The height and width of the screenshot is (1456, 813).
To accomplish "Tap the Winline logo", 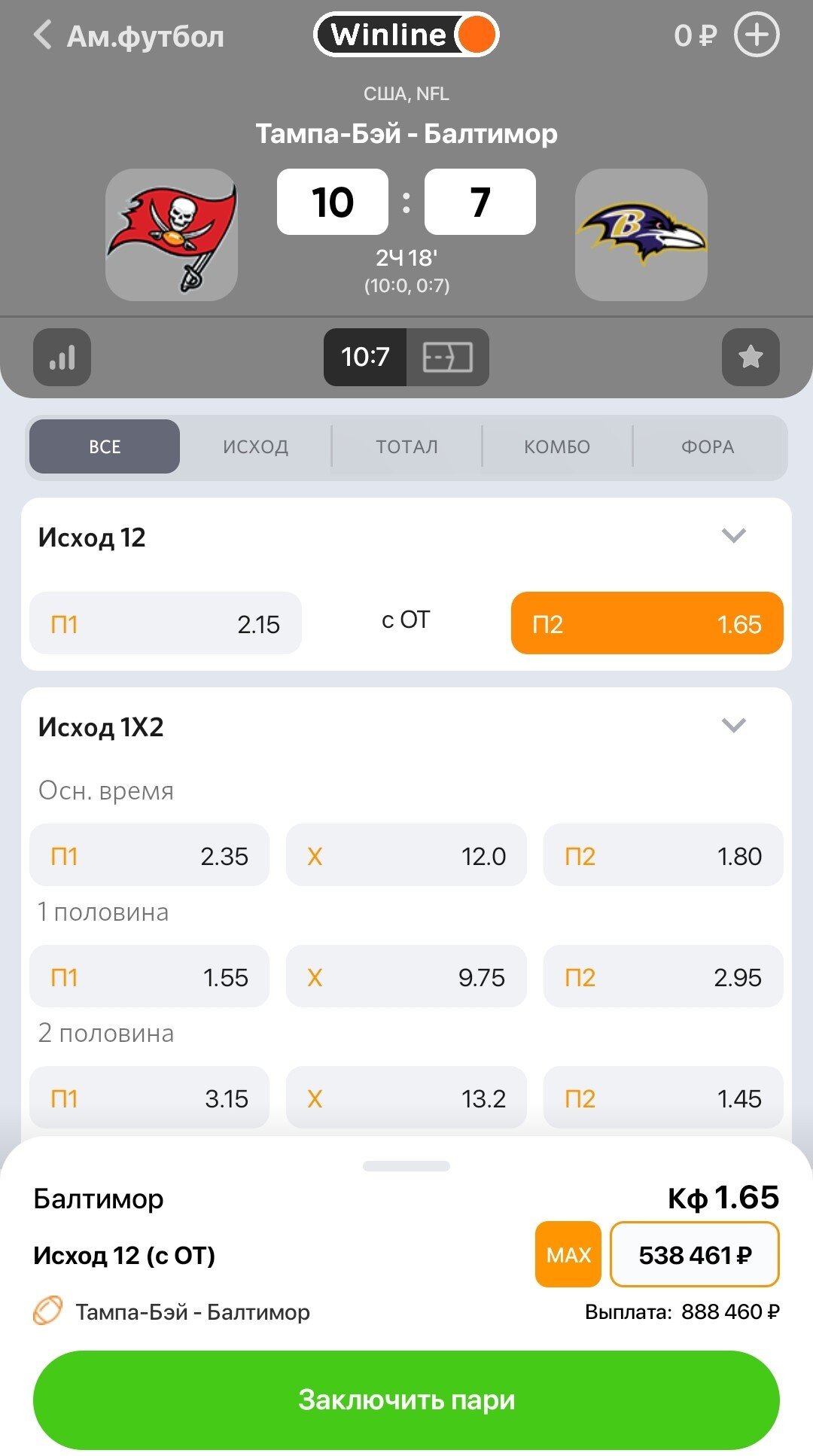I will pyautogui.click(x=406, y=35).
